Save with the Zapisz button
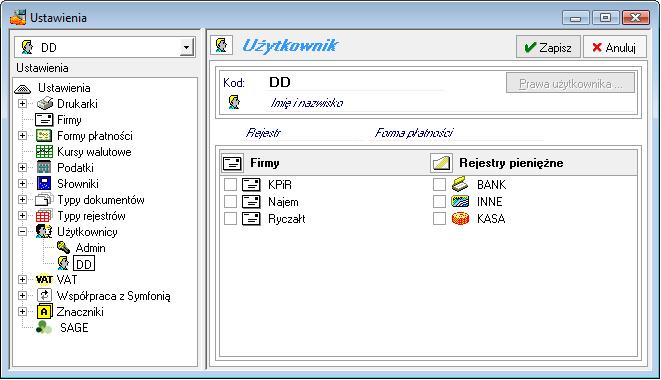 pos(548,47)
